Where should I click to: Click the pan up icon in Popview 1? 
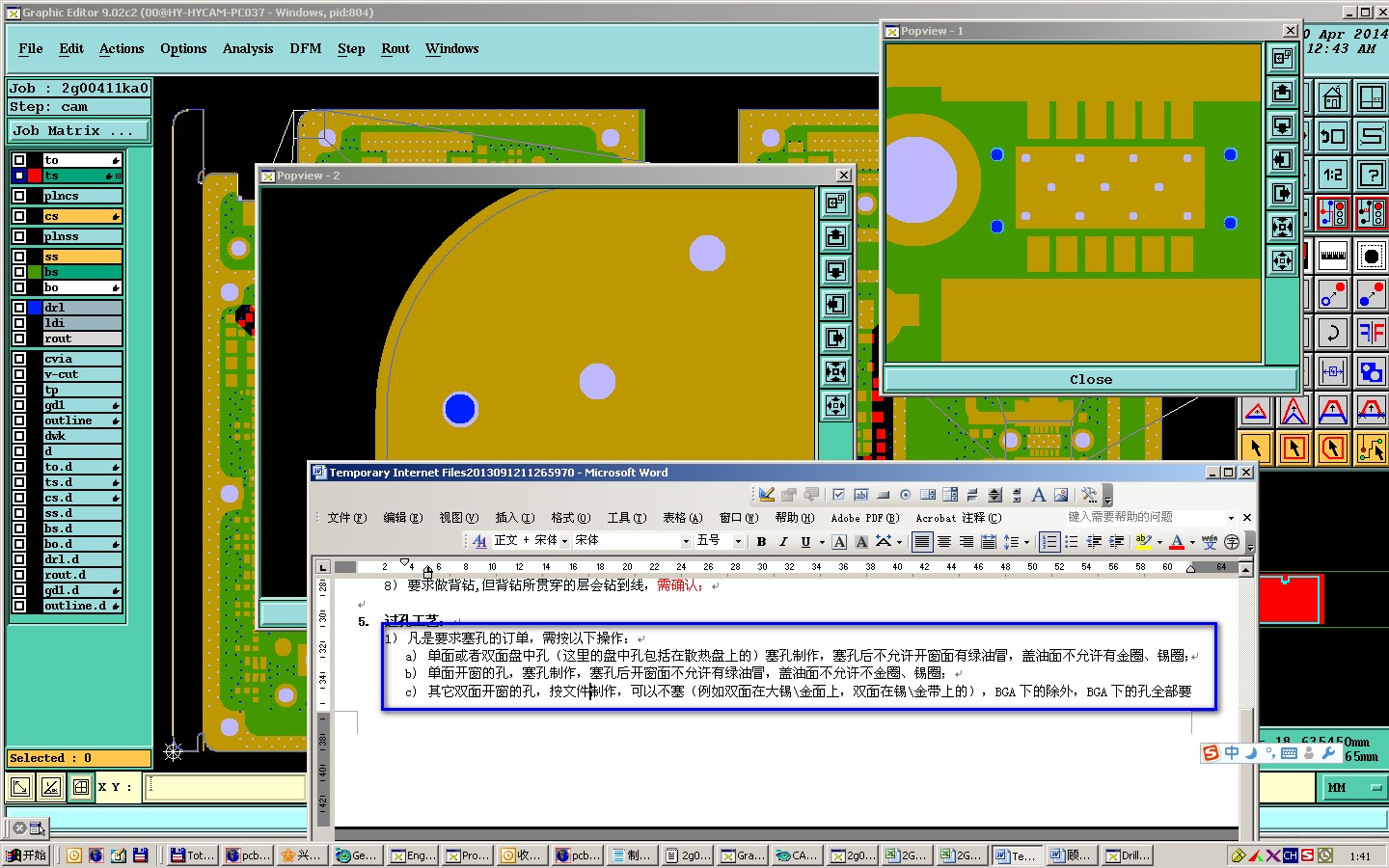click(1282, 93)
